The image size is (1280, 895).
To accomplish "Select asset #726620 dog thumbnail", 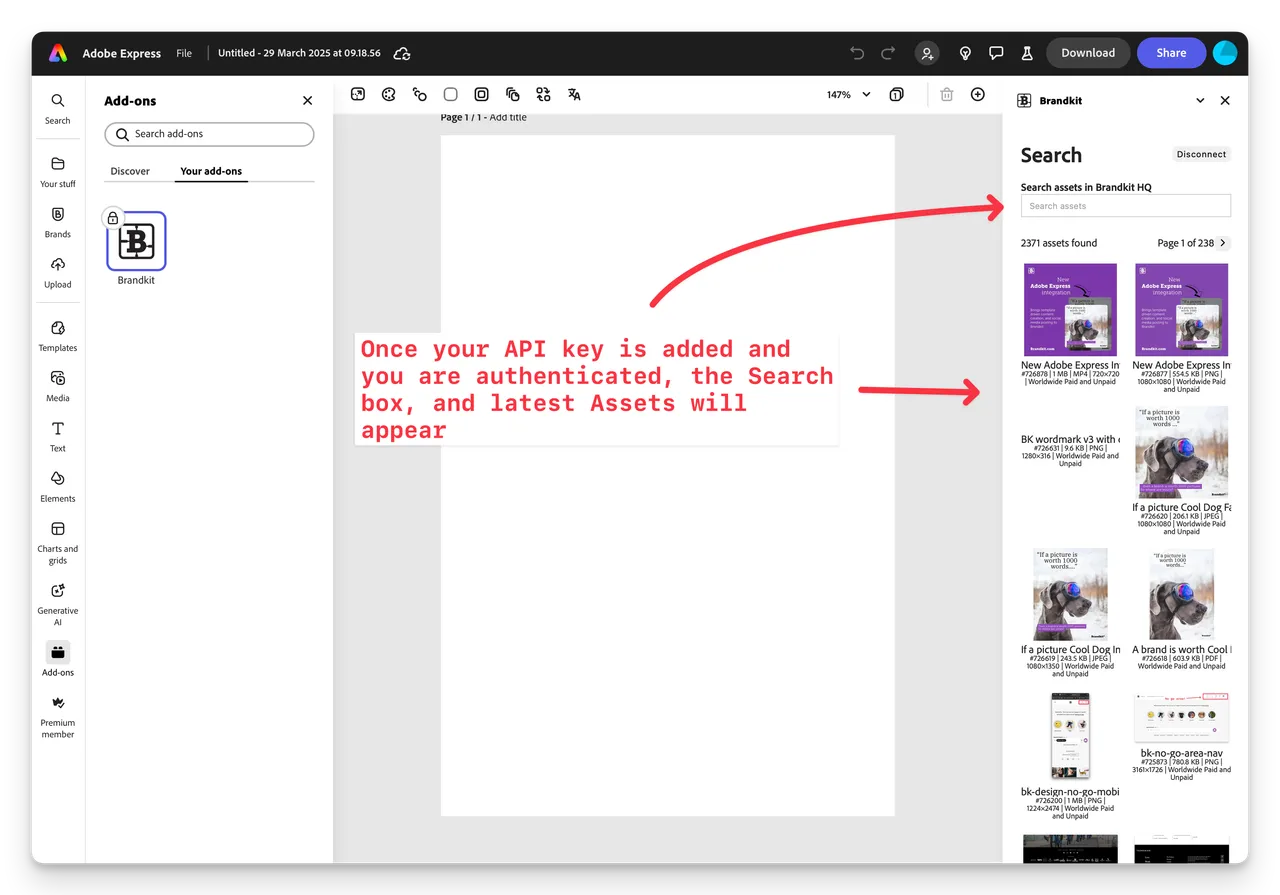I will (x=1181, y=452).
